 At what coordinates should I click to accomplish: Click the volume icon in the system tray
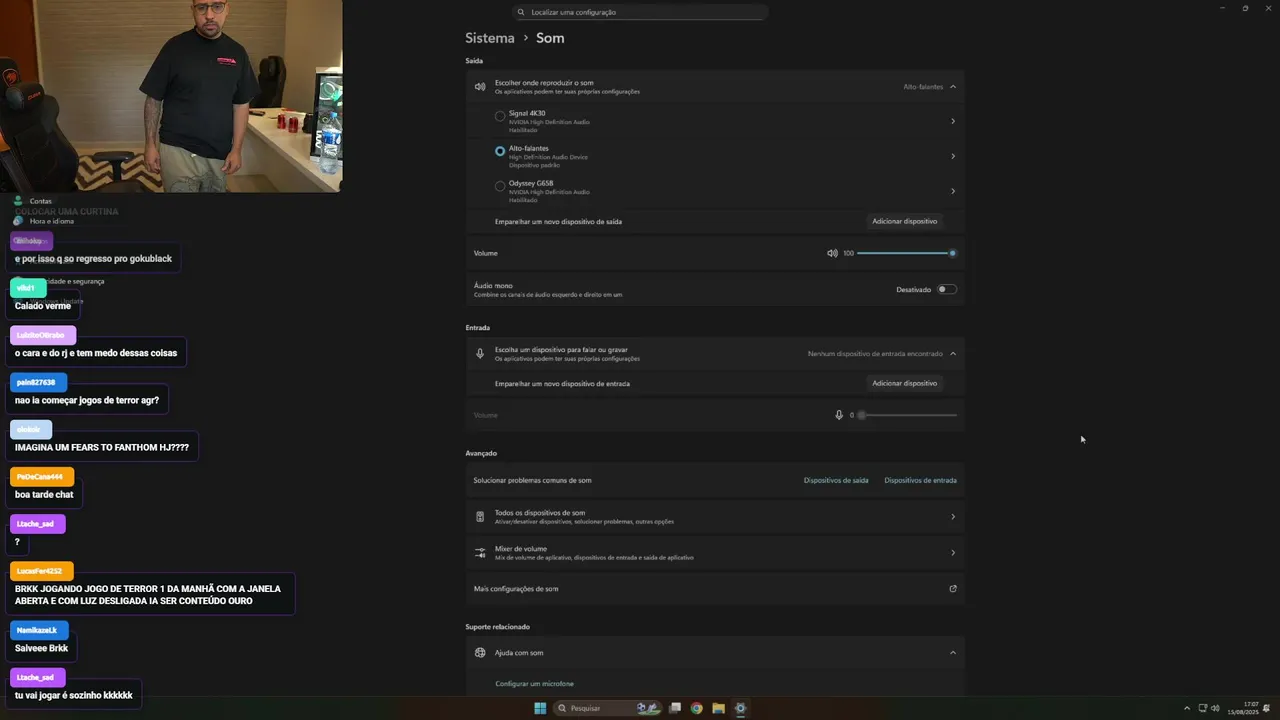click(1215, 708)
